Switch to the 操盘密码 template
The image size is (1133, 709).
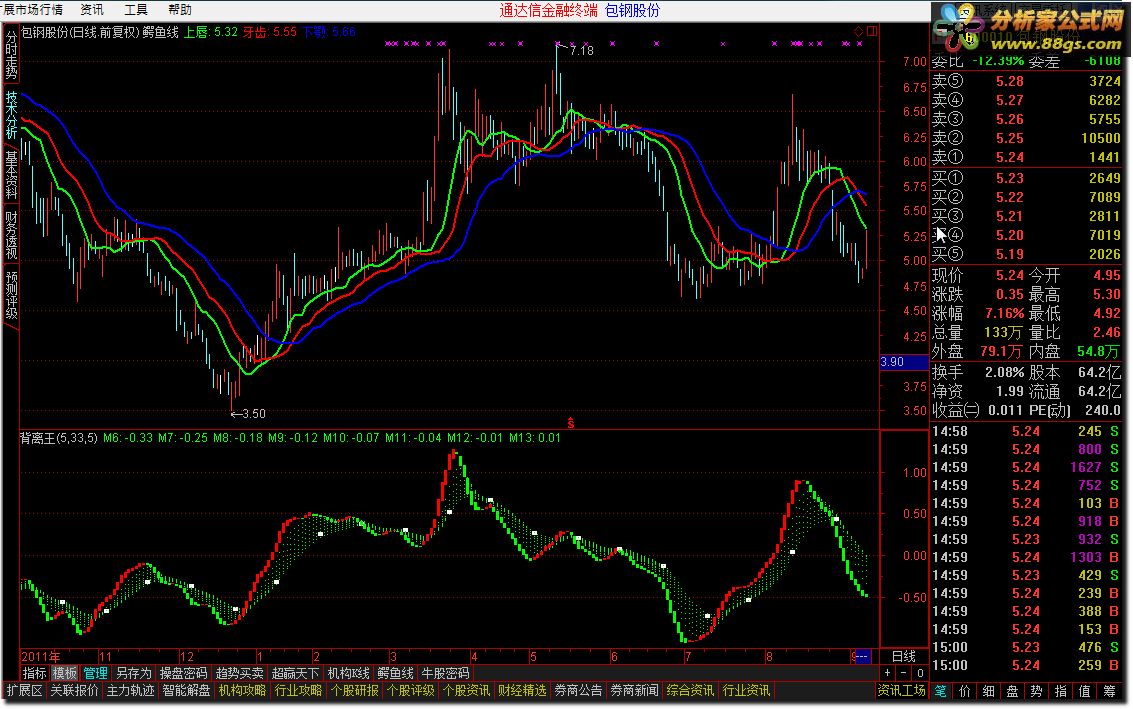pyautogui.click(x=184, y=673)
